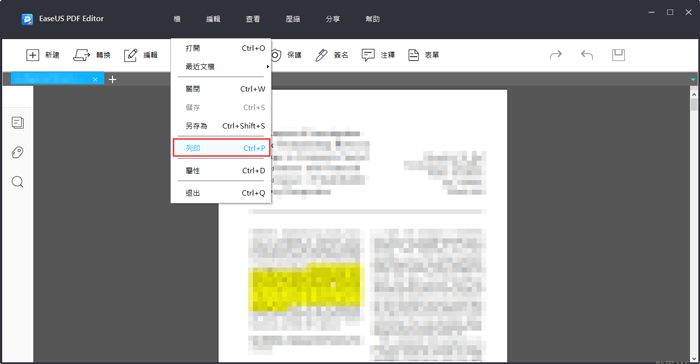Open the 轉換 convert tool
The width and height of the screenshot is (700, 364).
(x=92, y=55)
